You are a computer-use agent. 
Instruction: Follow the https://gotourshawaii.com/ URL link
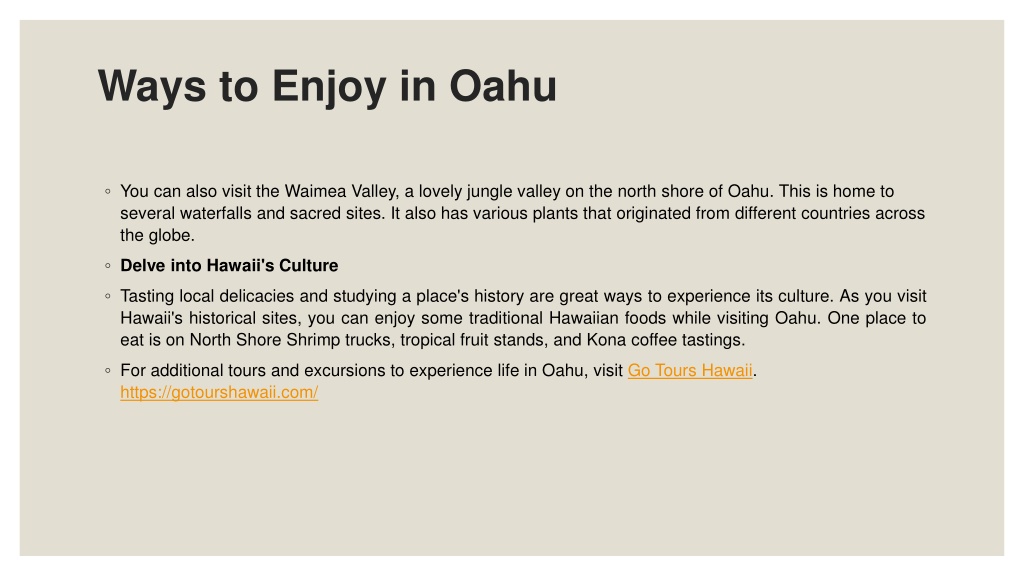pos(219,392)
